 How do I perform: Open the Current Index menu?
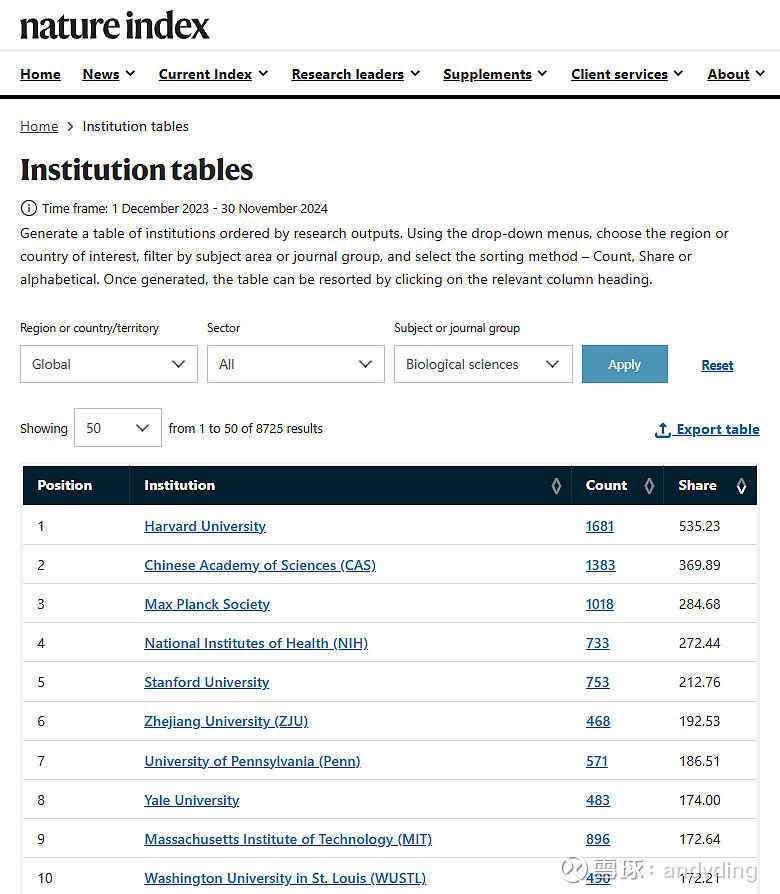[x=213, y=74]
